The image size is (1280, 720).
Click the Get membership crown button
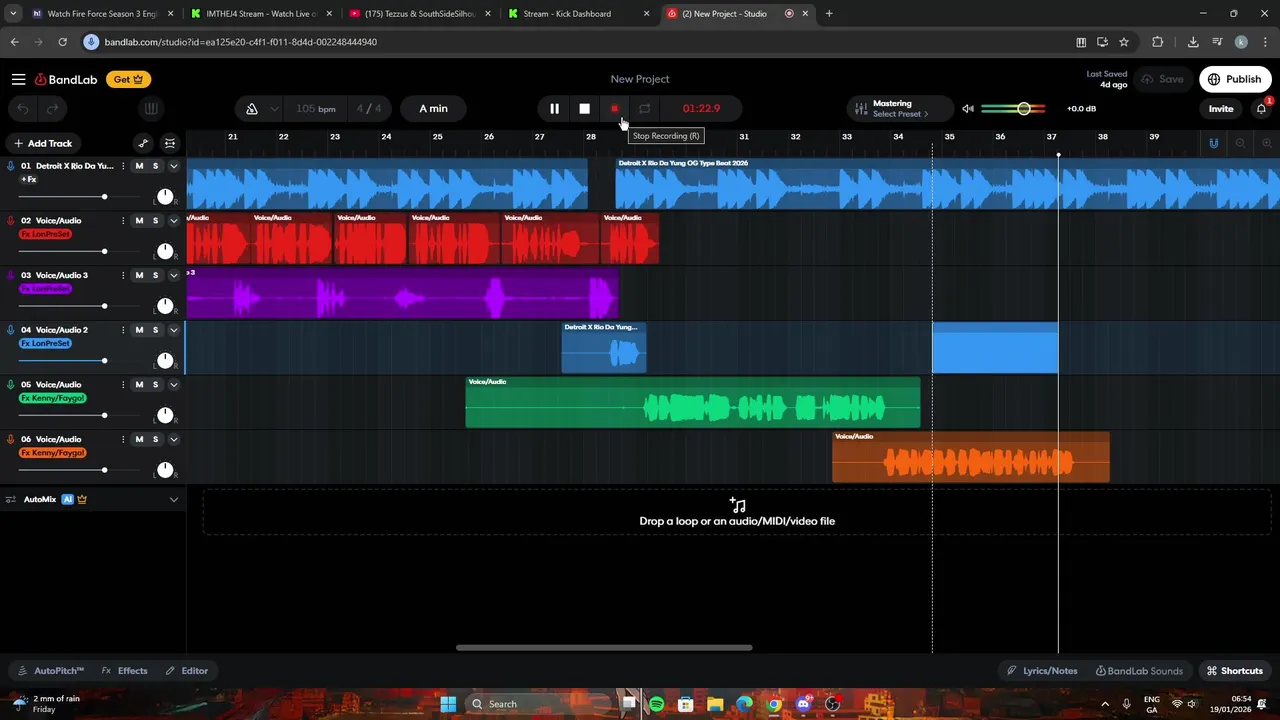point(127,79)
